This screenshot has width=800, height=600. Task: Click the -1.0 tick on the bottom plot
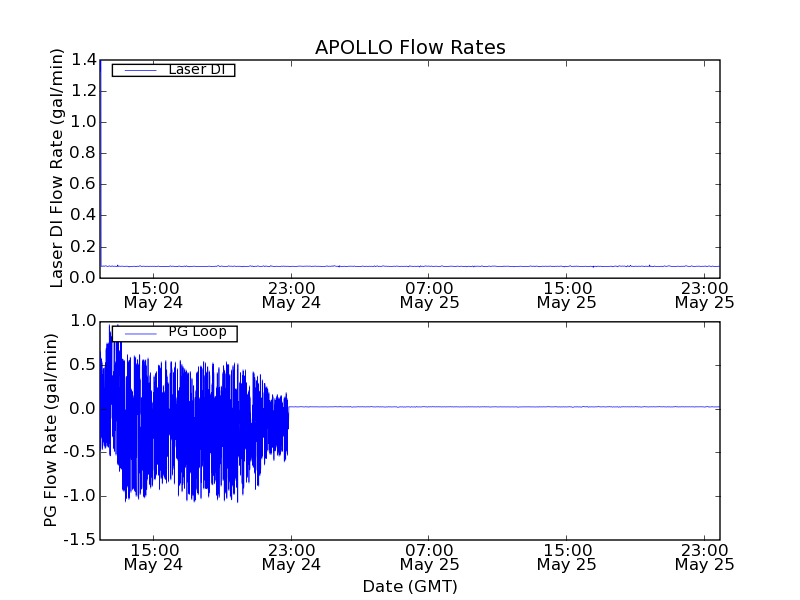[x=80, y=496]
